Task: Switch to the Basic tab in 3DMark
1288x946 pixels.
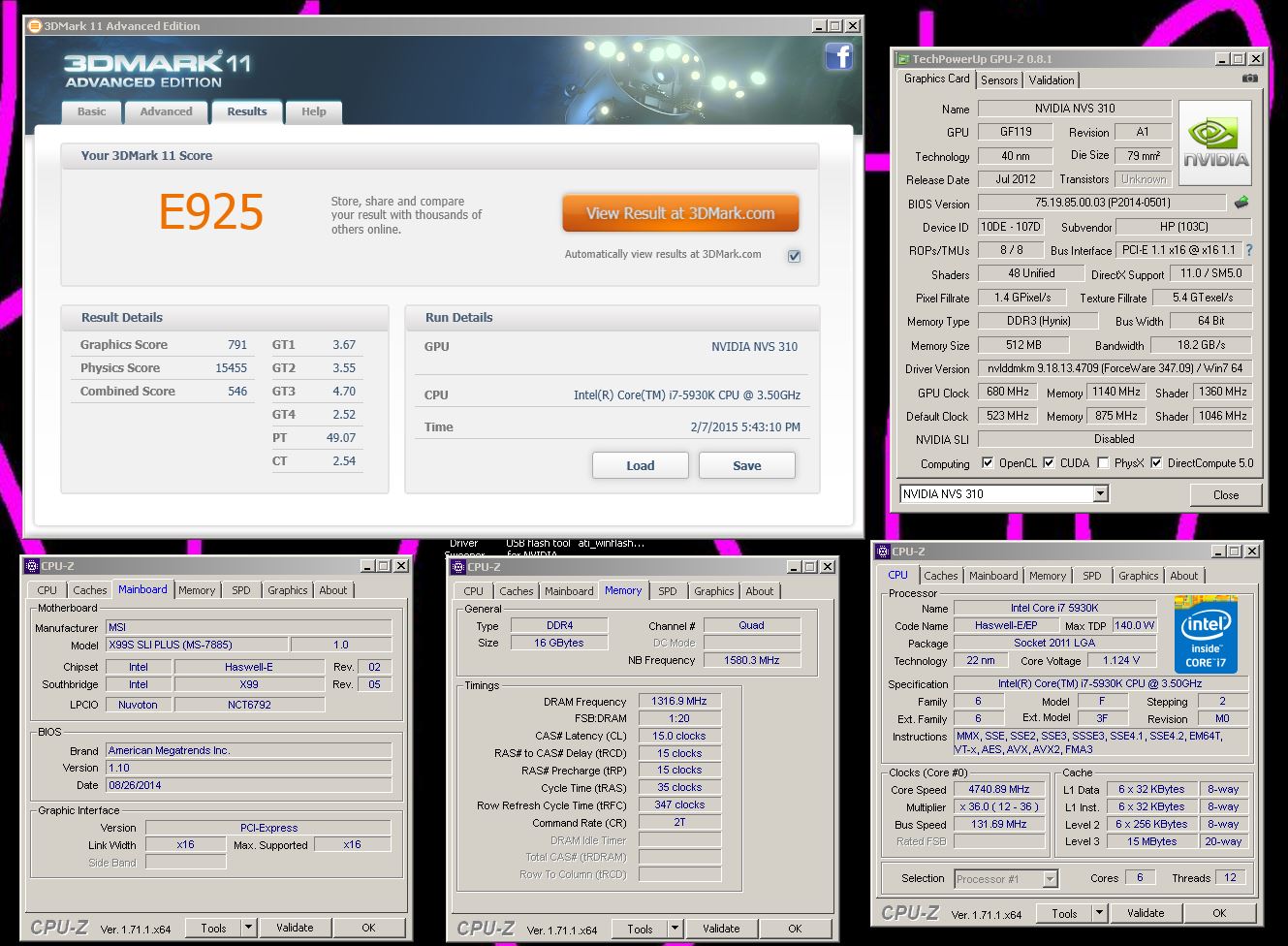Action: point(91,111)
